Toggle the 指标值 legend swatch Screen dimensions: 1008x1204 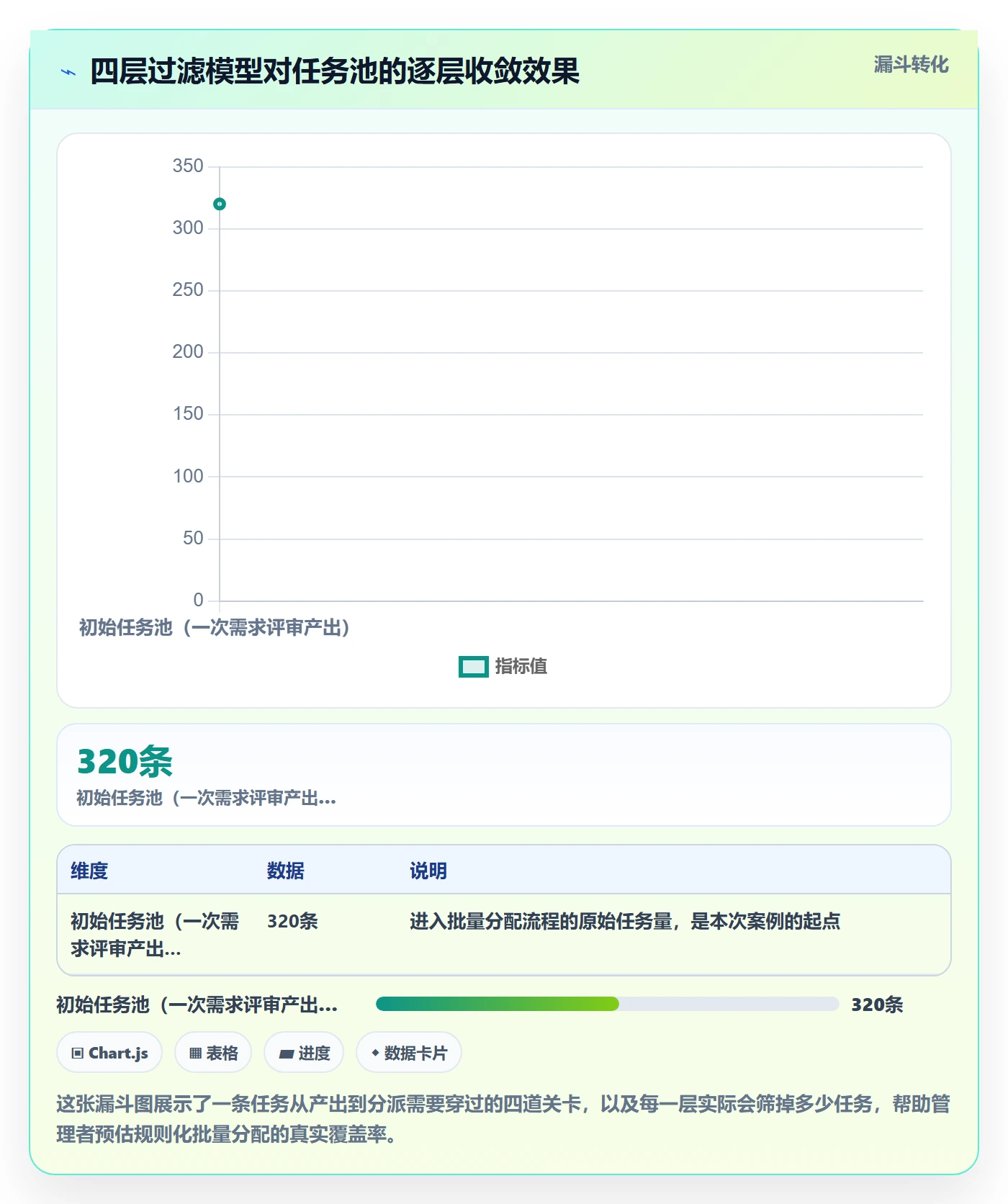point(474,667)
